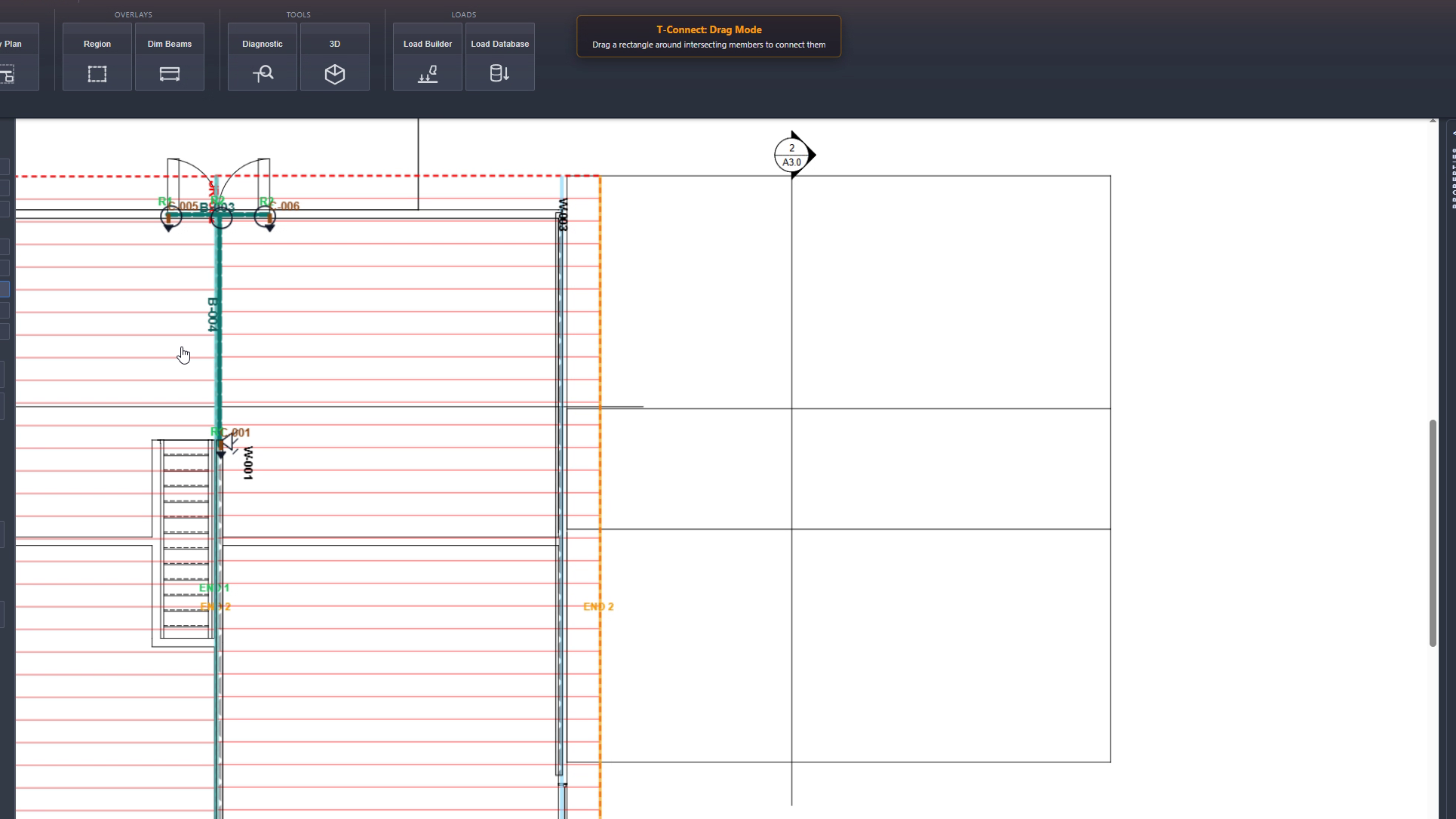Activate the Region overlay tool
The image size is (1456, 819).
(x=97, y=57)
